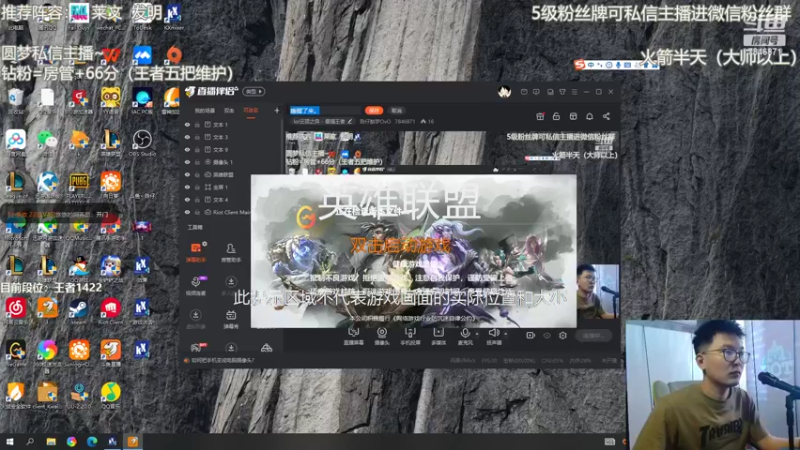Add 摄像头 camera source
The height and width of the screenshot is (450, 800).
[x=382, y=336]
